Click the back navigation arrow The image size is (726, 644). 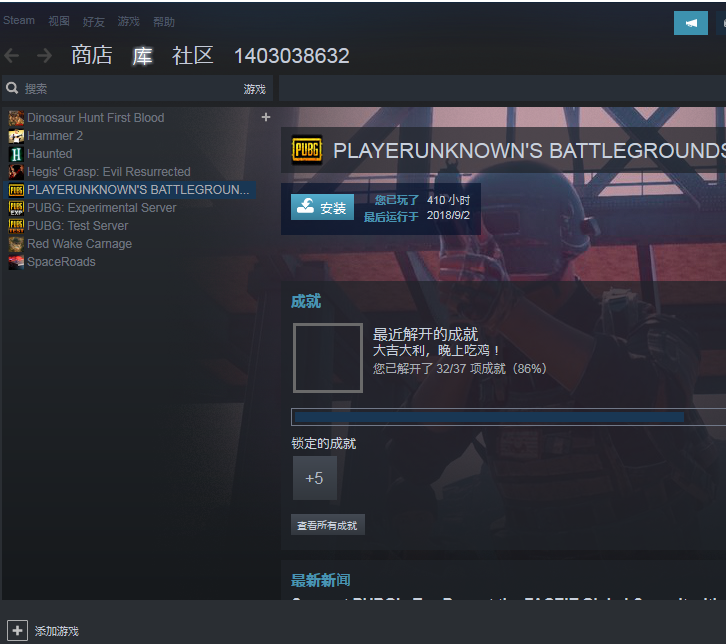click(x=12, y=56)
